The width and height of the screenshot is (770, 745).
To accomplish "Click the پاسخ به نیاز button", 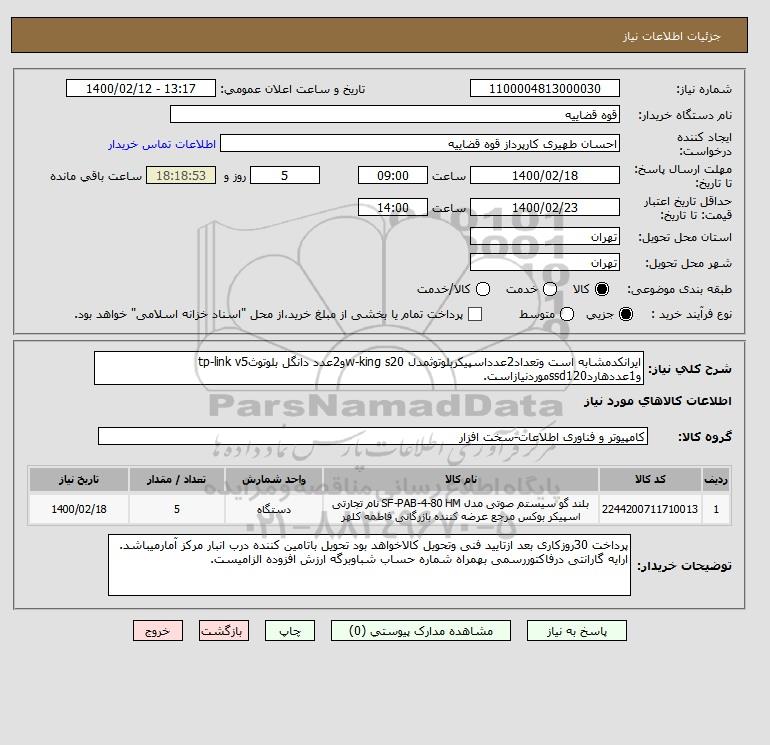I will point(577,631).
